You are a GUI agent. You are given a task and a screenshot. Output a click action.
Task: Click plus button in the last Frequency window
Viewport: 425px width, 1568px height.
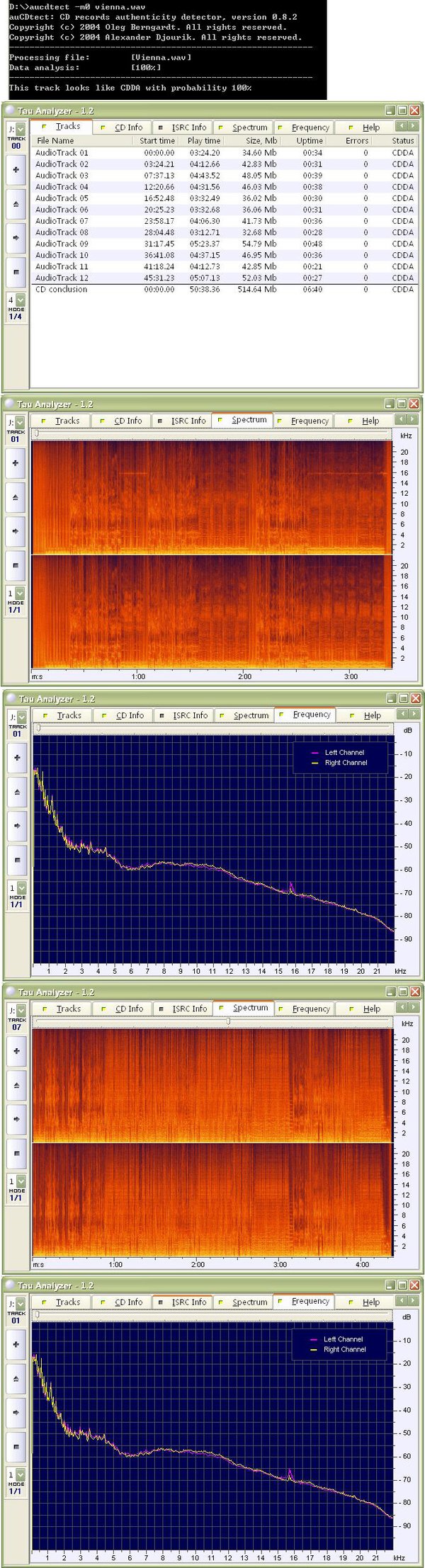pyautogui.click(x=16, y=1344)
